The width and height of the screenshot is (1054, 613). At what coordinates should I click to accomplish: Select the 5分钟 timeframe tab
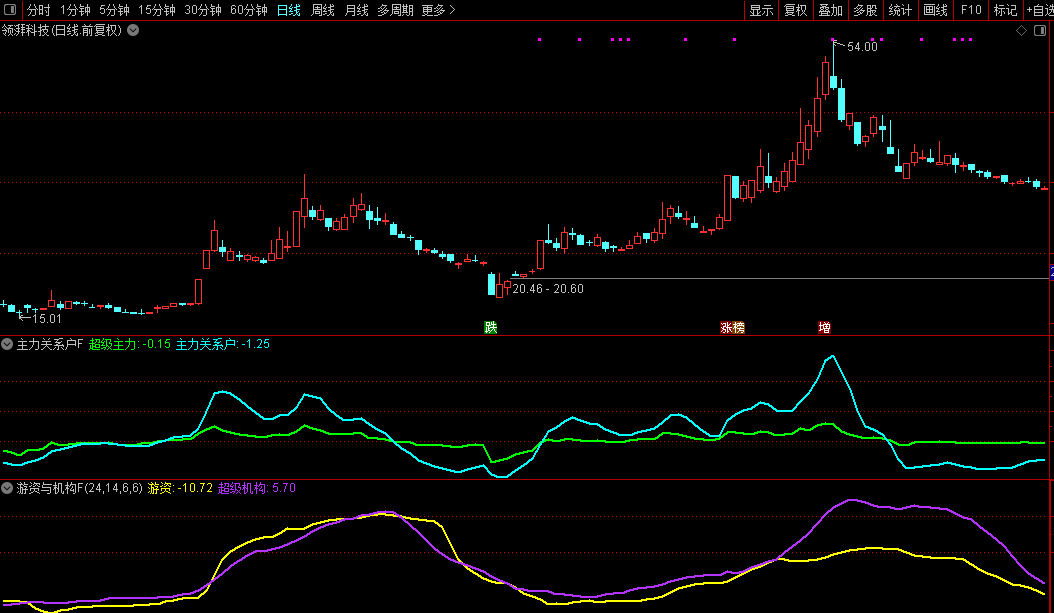114,10
